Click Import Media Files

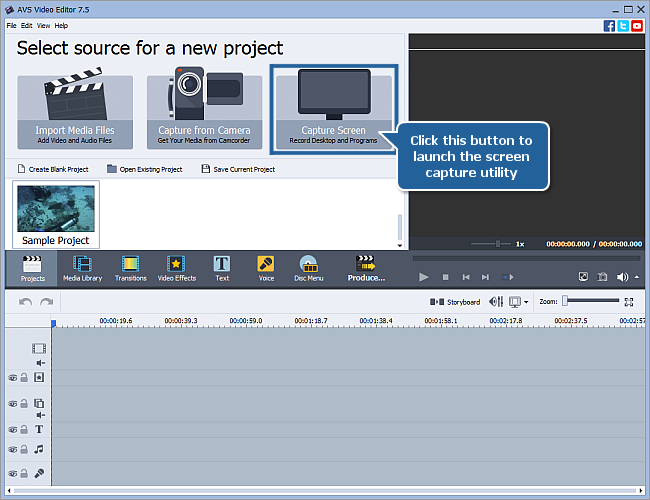click(75, 110)
